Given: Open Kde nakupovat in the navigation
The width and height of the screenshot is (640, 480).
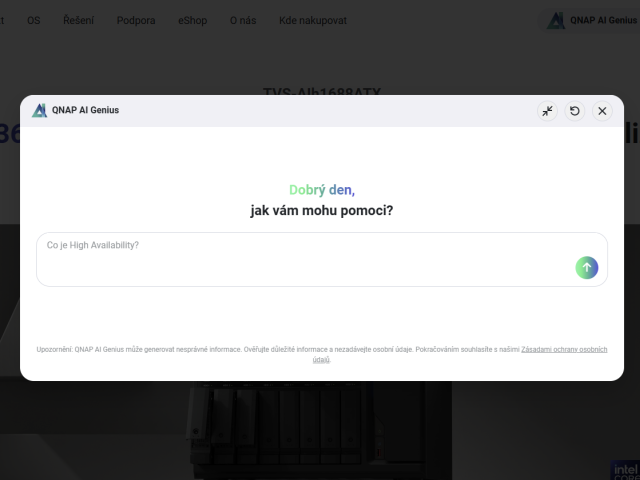Looking at the screenshot, I should pyautogui.click(x=313, y=20).
